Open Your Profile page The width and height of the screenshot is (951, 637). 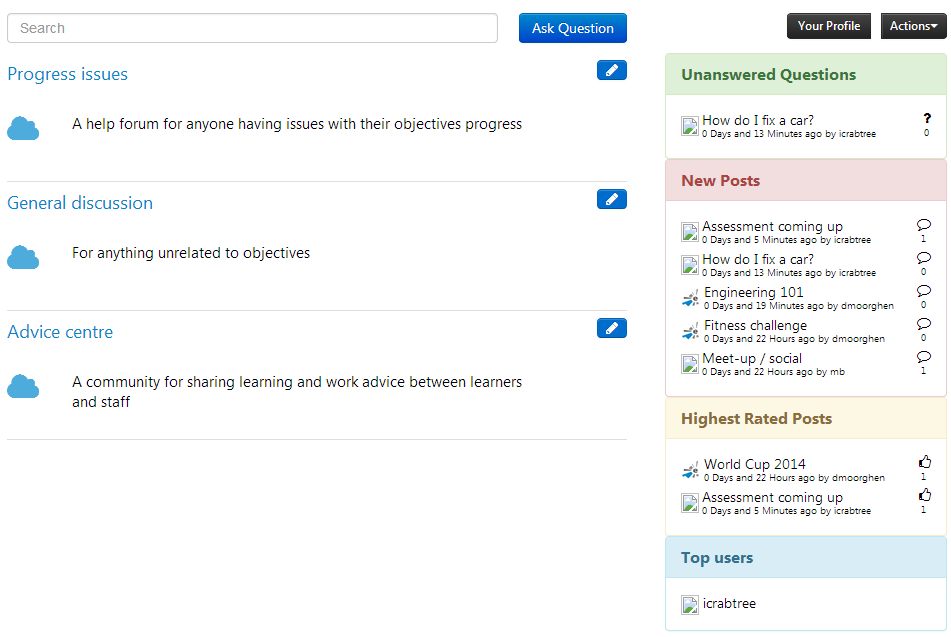(x=828, y=26)
